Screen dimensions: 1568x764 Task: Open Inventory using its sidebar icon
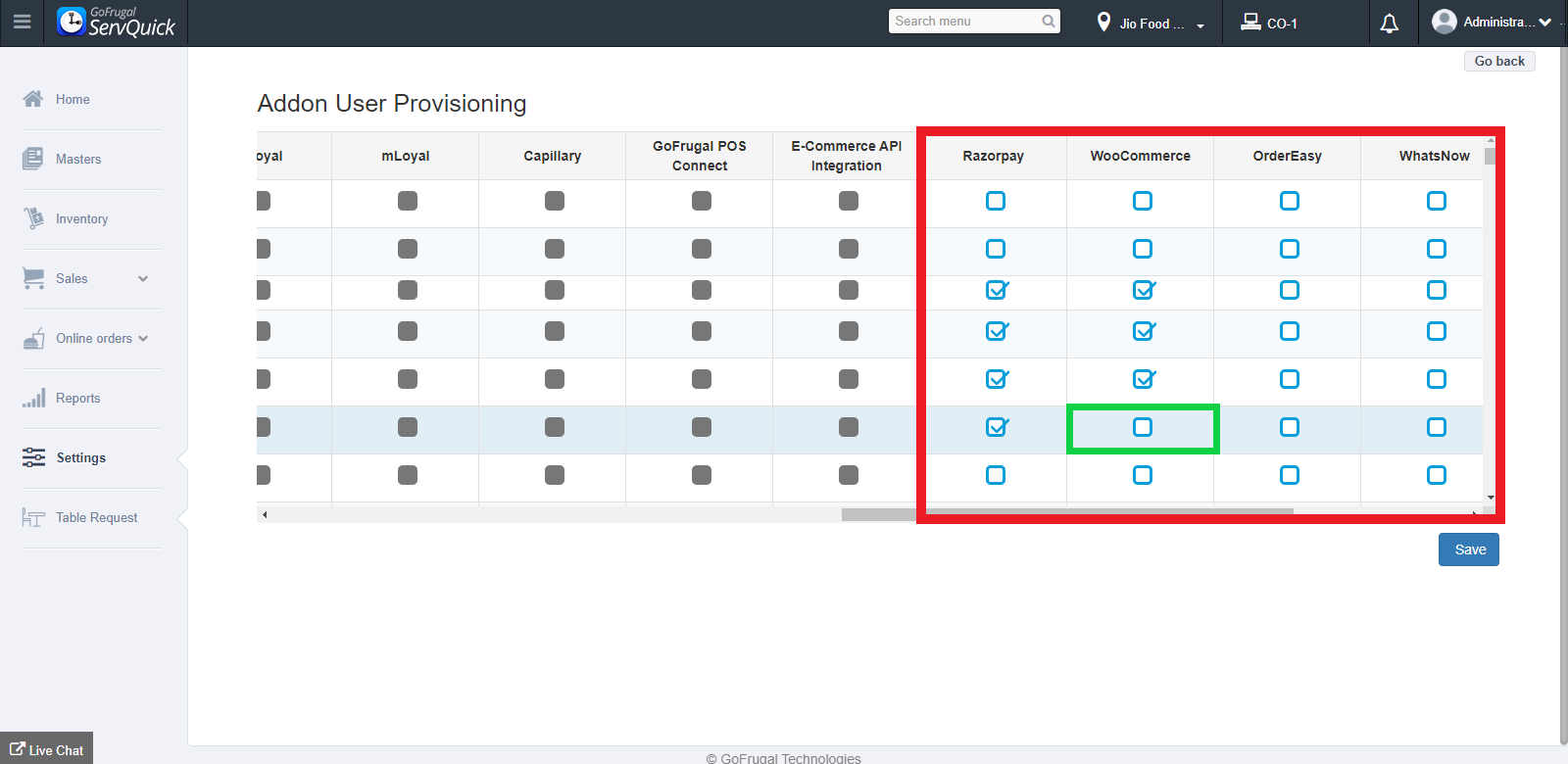[33, 218]
